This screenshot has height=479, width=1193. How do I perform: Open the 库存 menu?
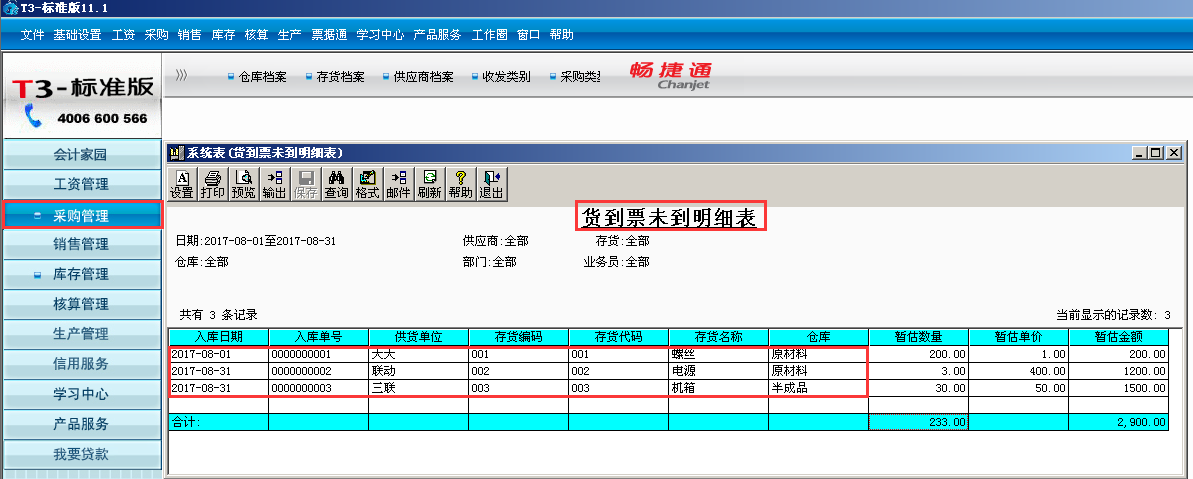[223, 34]
